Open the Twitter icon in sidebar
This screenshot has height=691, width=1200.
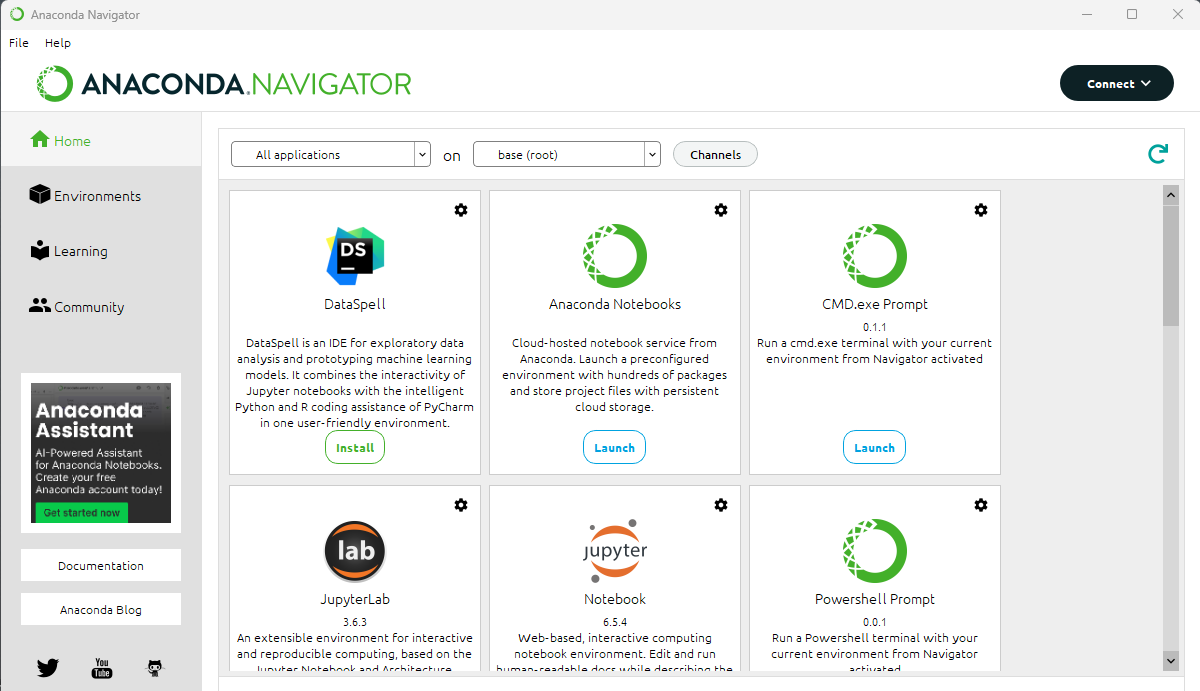pos(48,667)
